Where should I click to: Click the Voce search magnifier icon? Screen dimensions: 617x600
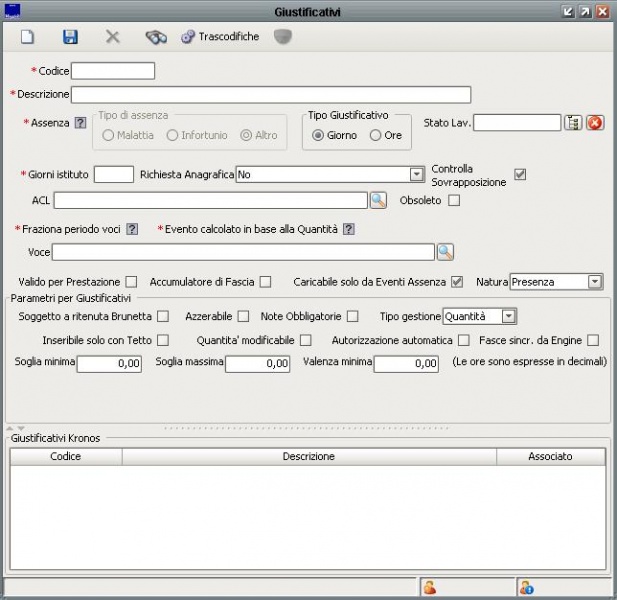click(x=445, y=251)
